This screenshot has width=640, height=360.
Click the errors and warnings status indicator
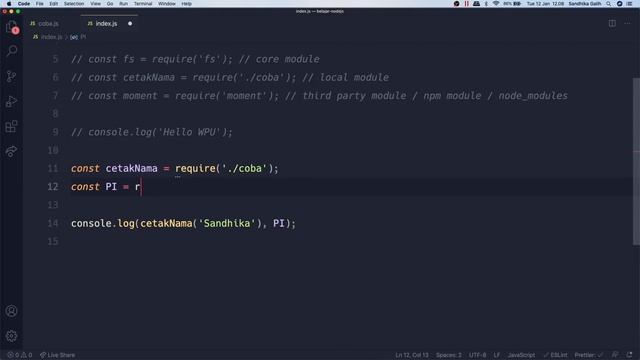19,355
